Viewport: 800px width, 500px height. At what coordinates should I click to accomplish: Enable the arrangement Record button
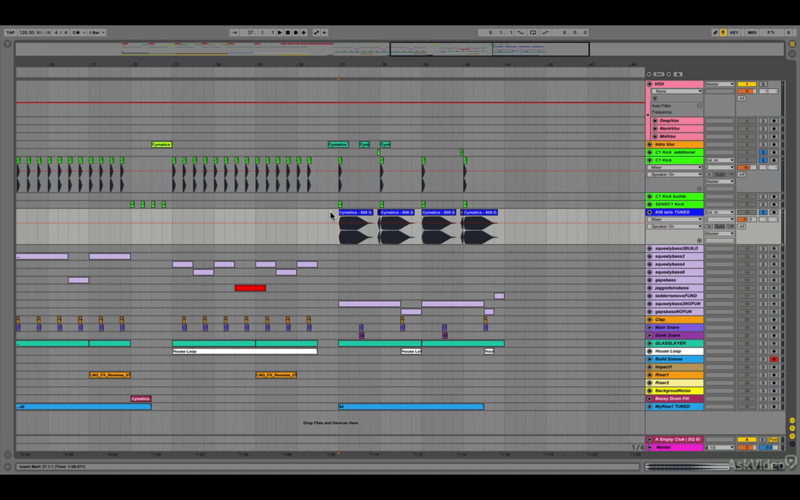point(295,33)
